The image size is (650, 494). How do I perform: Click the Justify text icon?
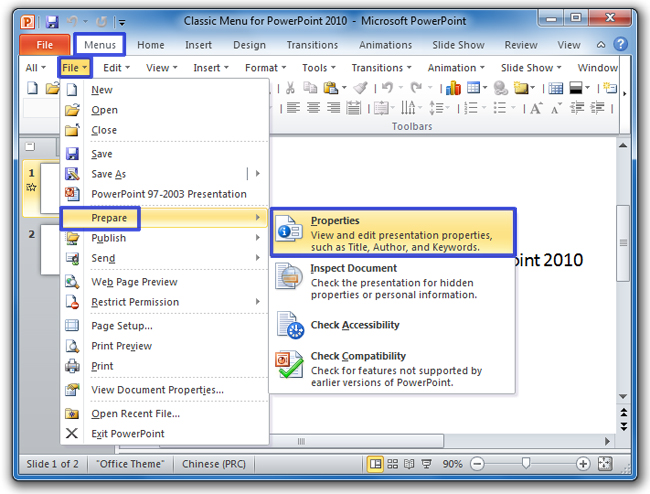(x=353, y=109)
